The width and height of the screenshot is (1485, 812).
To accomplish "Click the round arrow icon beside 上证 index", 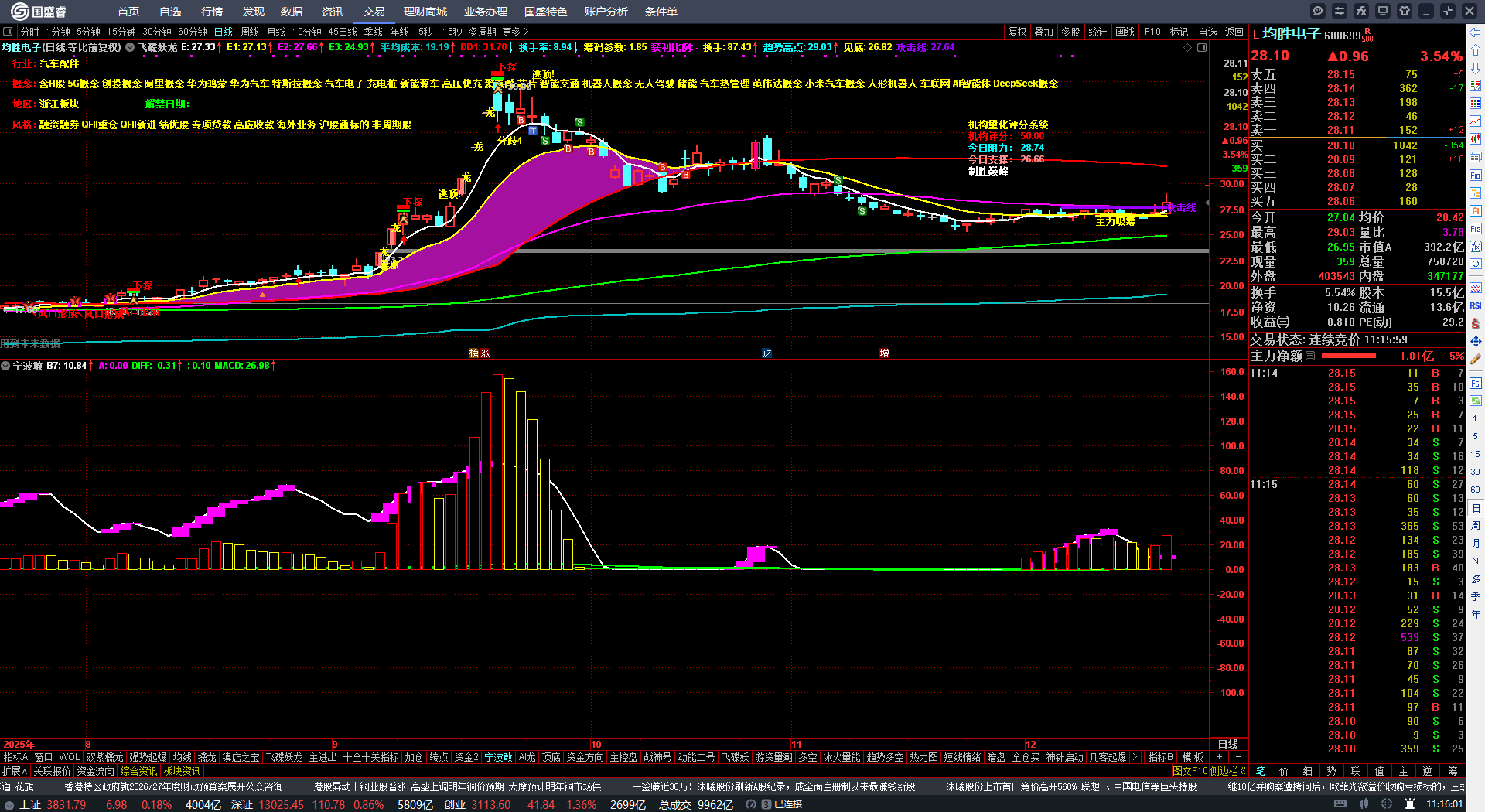I will click(9, 805).
